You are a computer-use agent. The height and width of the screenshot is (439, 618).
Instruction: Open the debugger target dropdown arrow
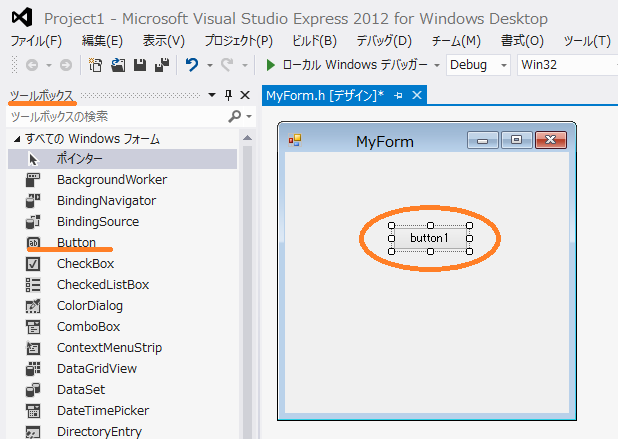437,65
